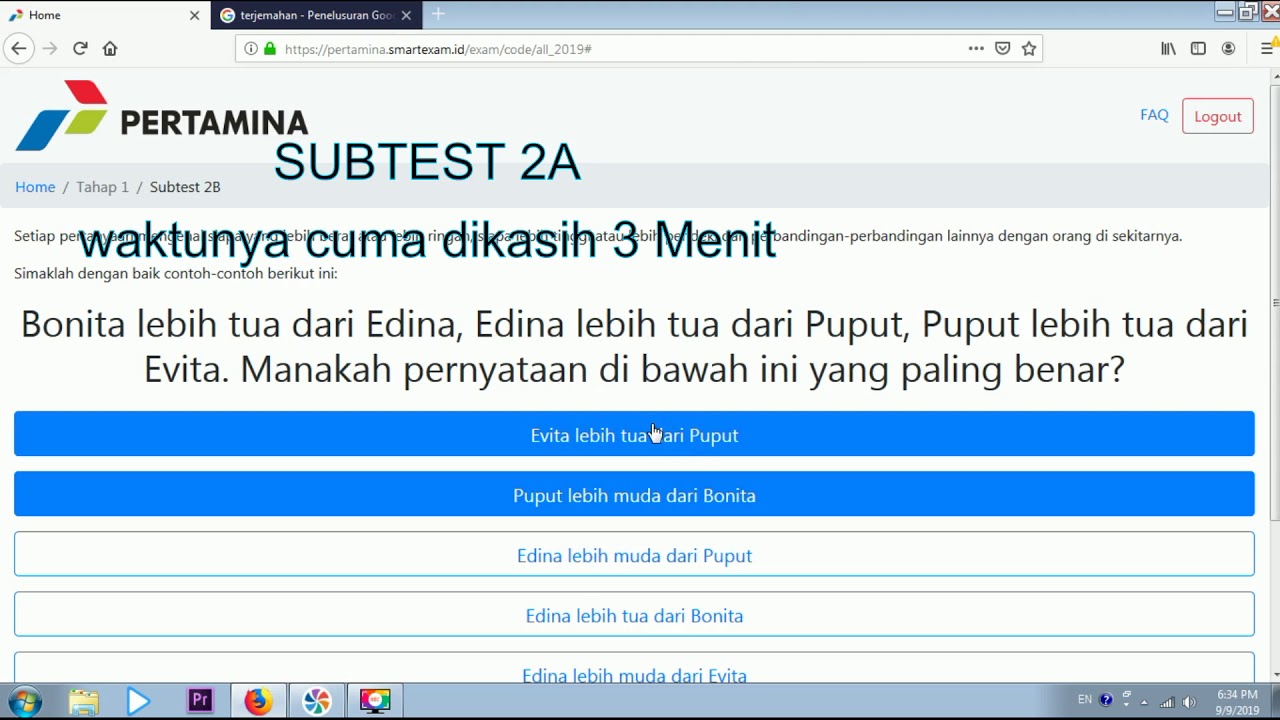This screenshot has width=1280, height=720.
Task: Select answer Edina lebih muda dari Puput
Action: pyautogui.click(x=634, y=554)
